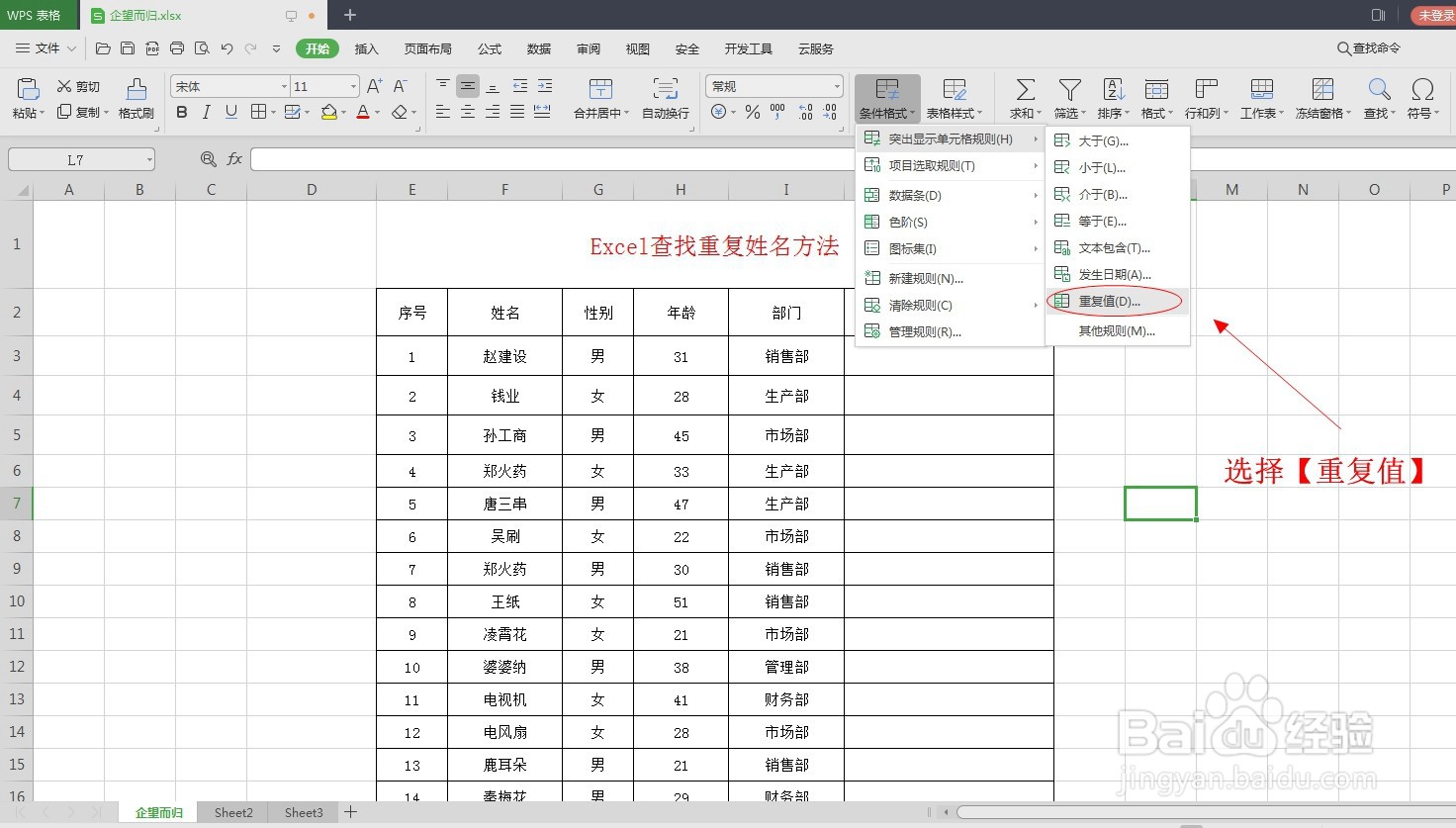Increase indent icon
The image size is (1456, 828).
(545, 87)
